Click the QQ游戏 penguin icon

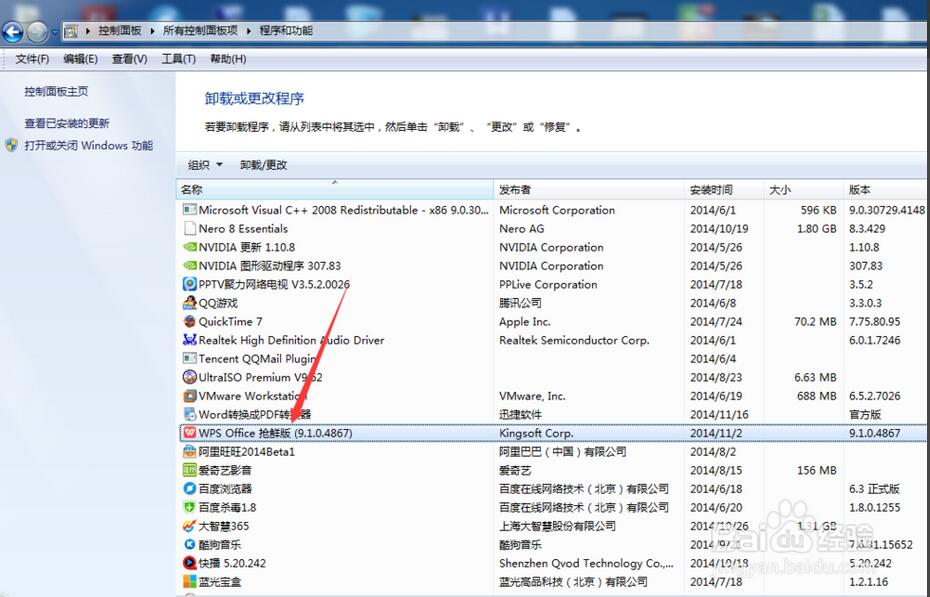(189, 303)
